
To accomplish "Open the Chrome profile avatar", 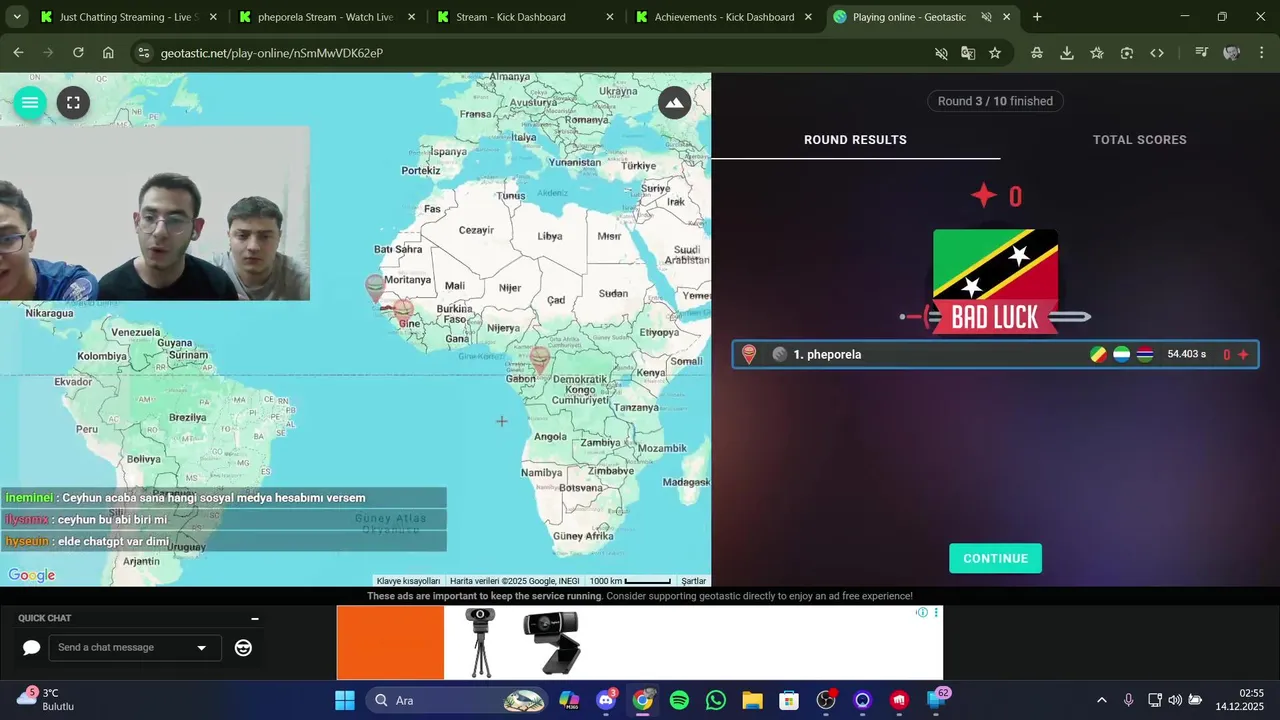I will 1231,53.
